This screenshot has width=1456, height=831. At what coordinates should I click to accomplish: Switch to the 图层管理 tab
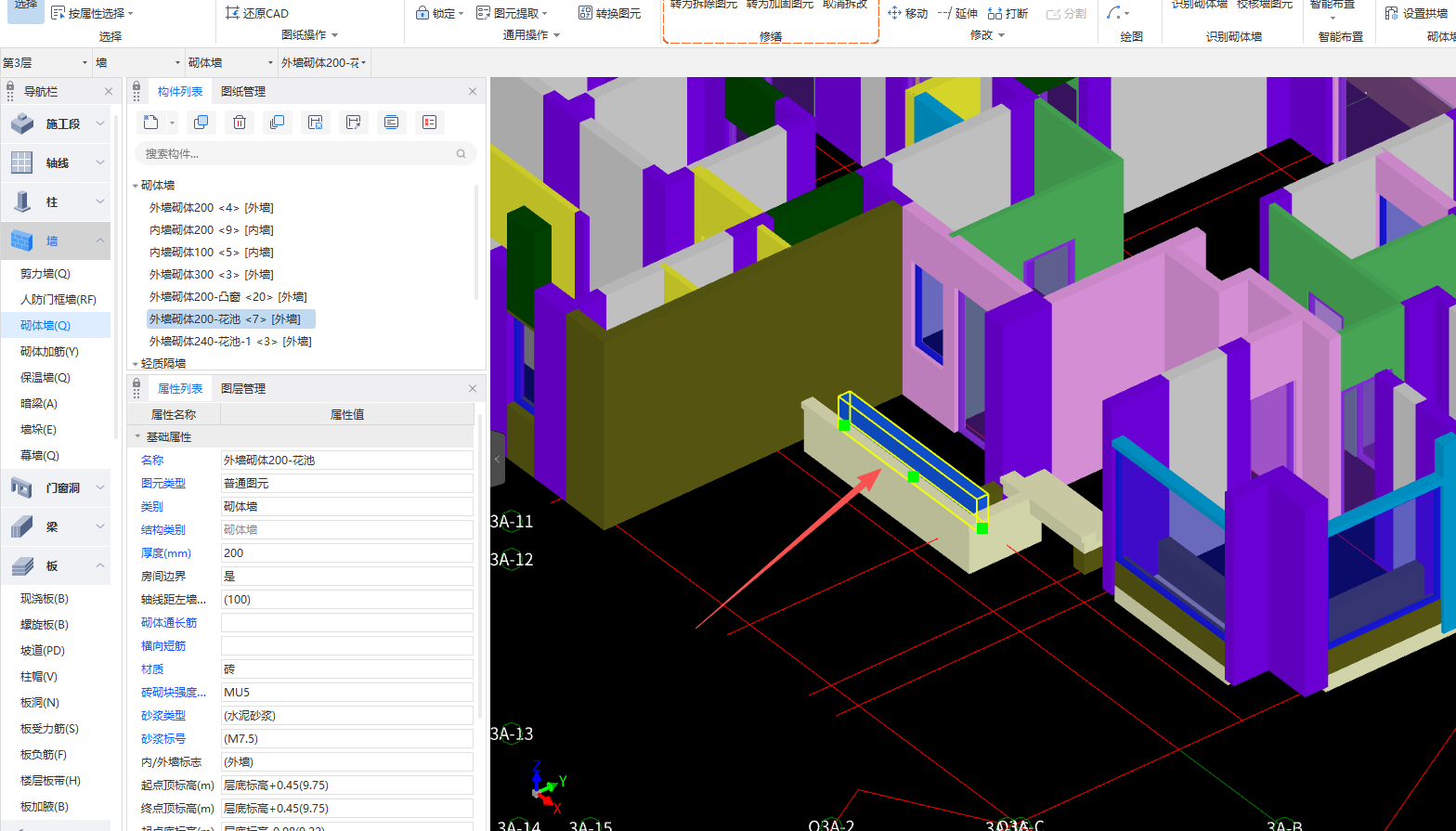(243, 388)
